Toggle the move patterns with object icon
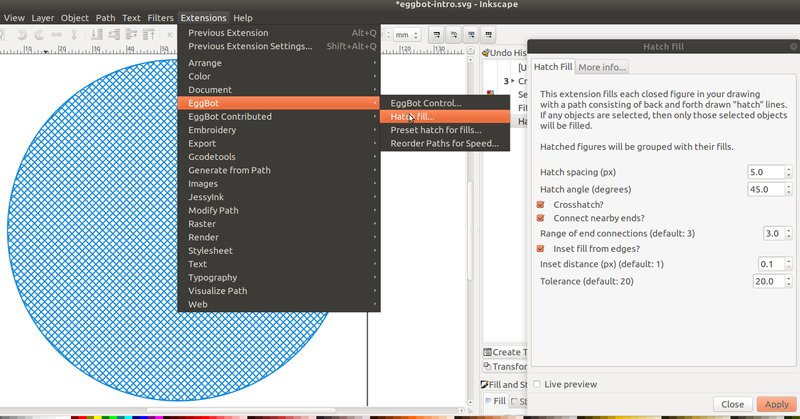 488,35
